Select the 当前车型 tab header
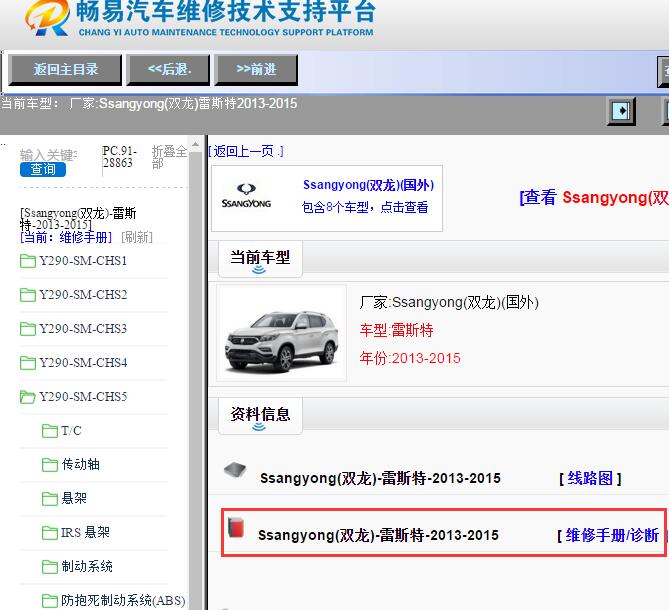The height and width of the screenshot is (610, 669). pos(260,259)
